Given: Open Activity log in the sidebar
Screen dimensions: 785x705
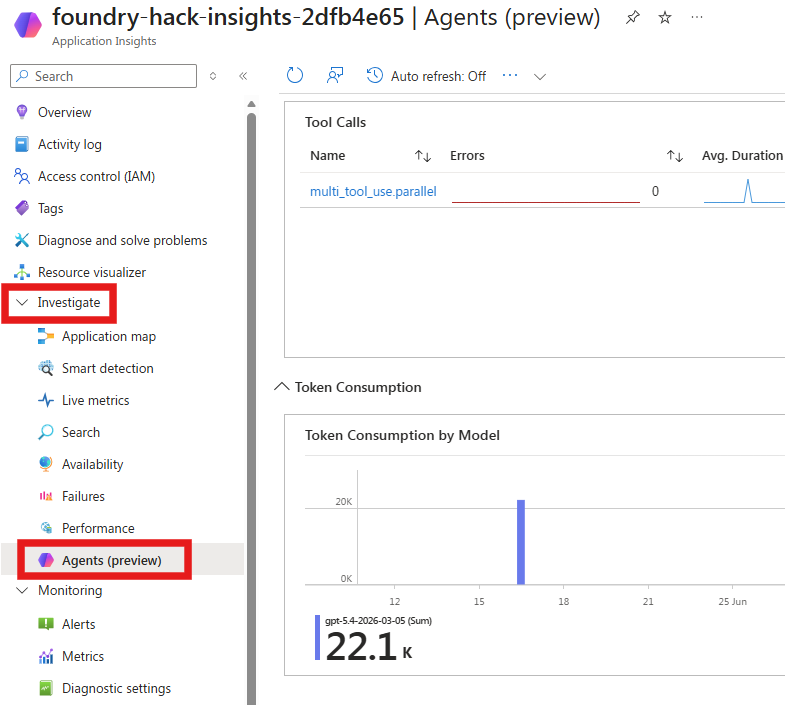Looking at the screenshot, I should click(70, 144).
